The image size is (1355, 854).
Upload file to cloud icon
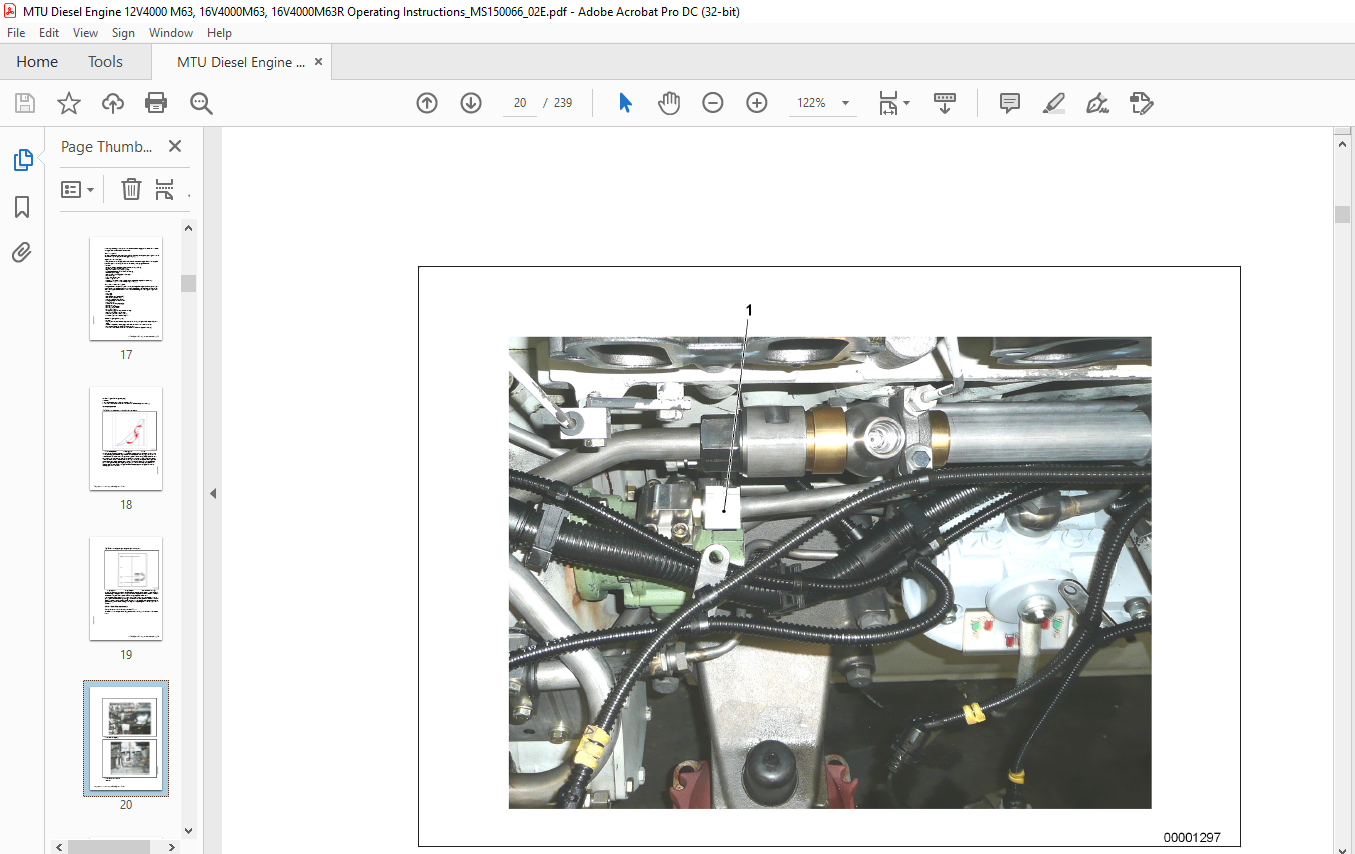[113, 103]
